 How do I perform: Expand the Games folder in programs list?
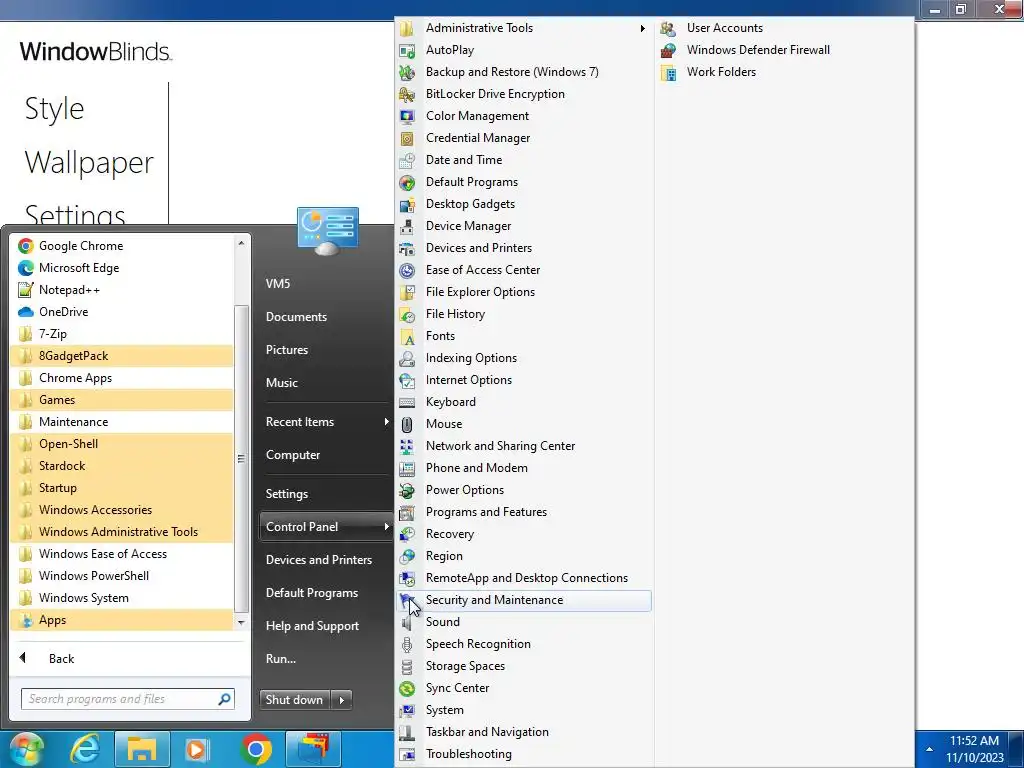pyautogui.click(x=122, y=400)
